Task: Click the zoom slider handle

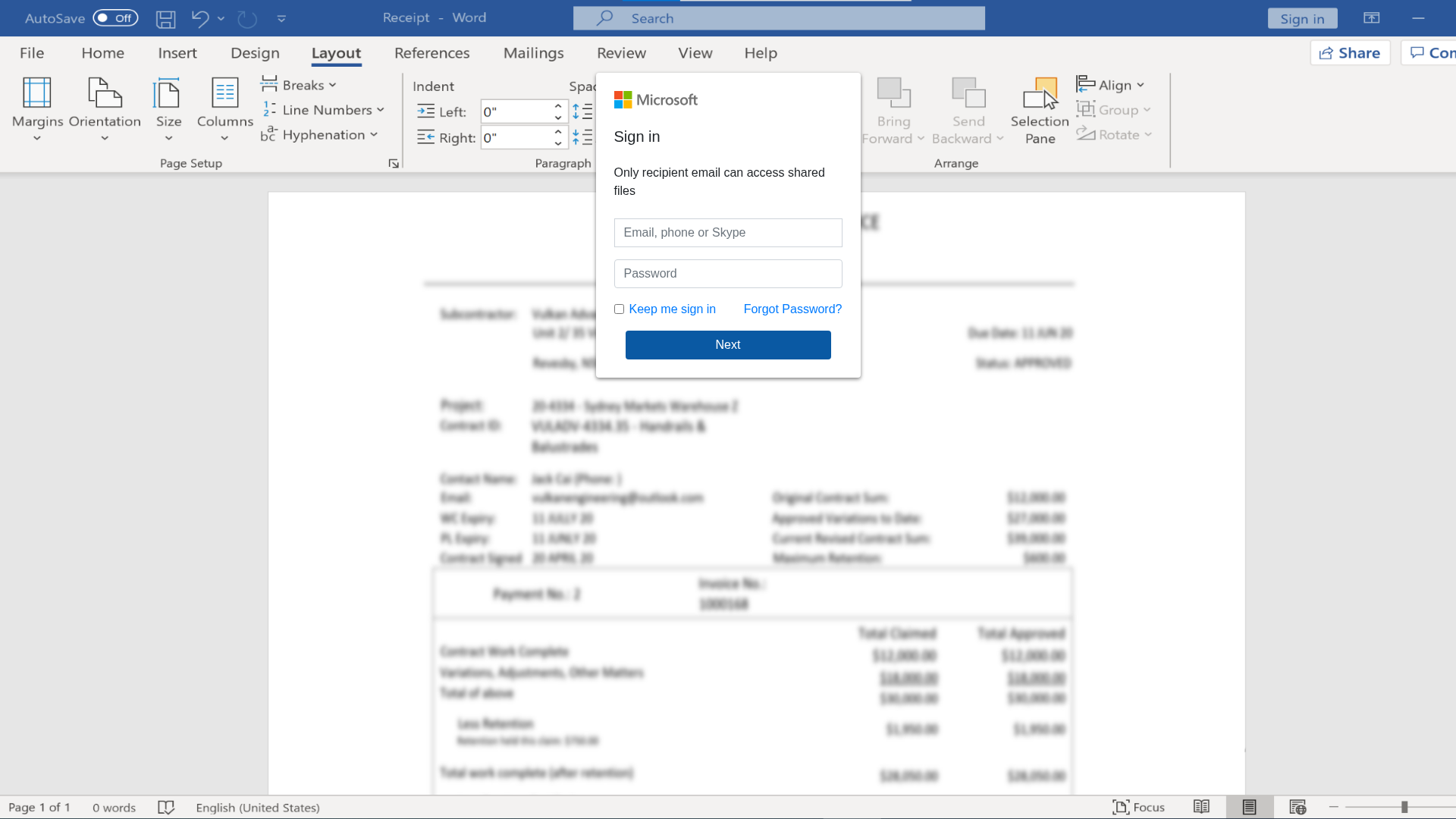Action: 1404,808
